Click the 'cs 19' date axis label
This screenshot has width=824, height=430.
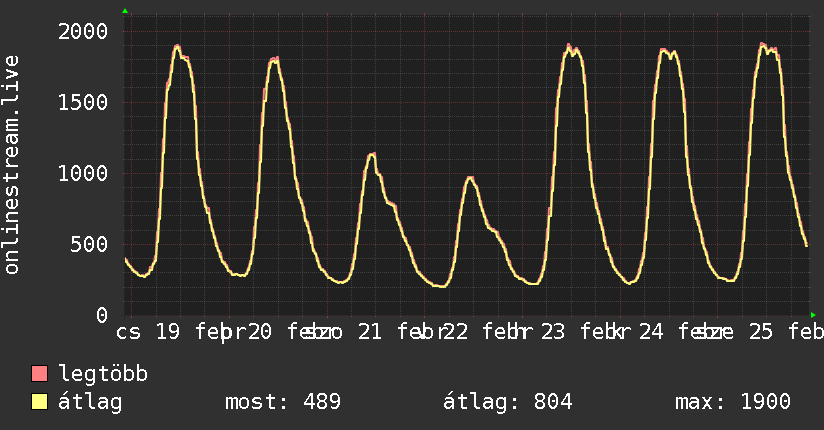click(x=148, y=332)
